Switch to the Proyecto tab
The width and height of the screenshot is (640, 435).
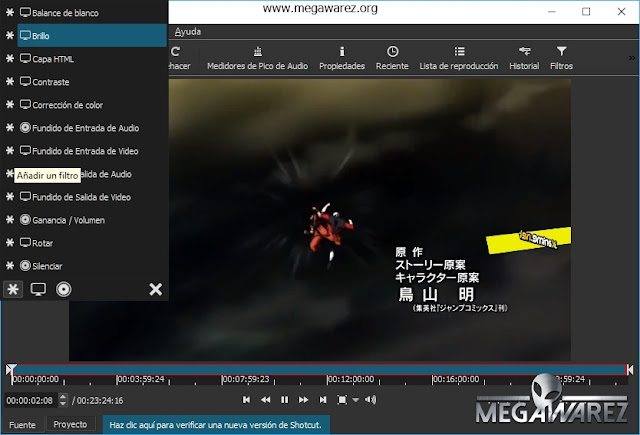tap(70, 424)
